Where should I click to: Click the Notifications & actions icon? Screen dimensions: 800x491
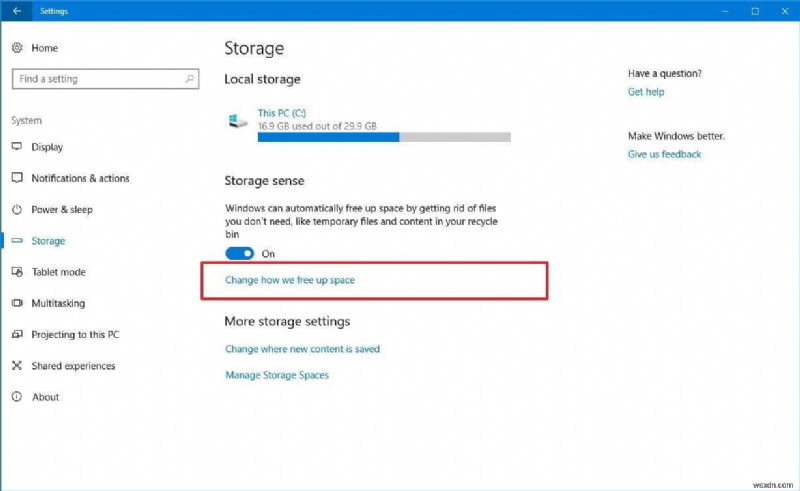[17, 178]
